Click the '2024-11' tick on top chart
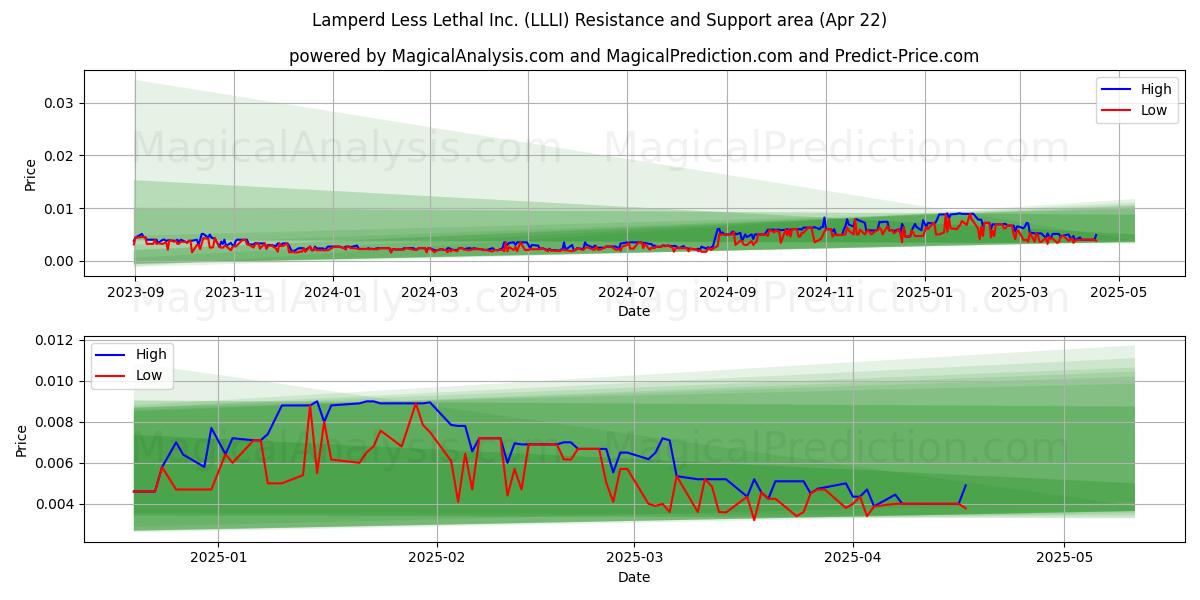 826,291
